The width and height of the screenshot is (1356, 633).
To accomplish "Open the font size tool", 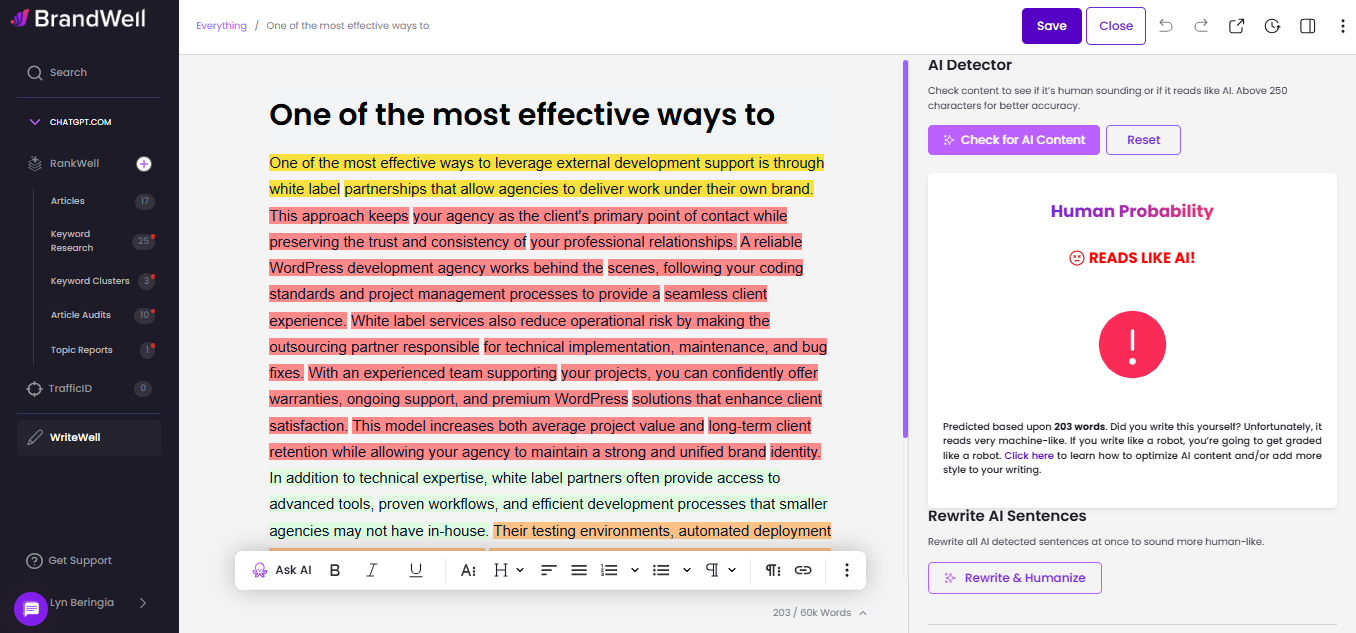I will [x=468, y=570].
